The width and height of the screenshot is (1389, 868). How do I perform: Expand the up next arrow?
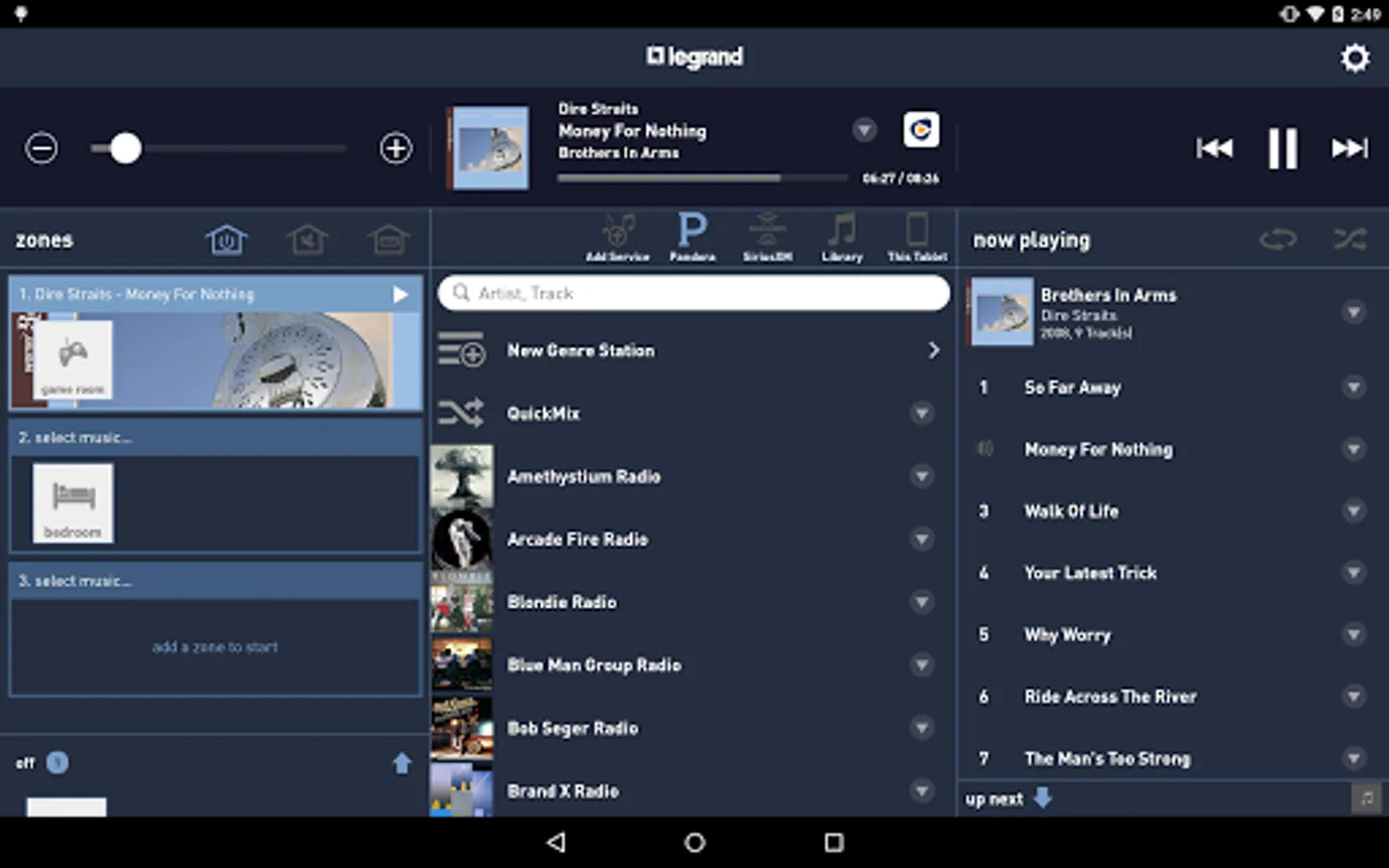1043,799
